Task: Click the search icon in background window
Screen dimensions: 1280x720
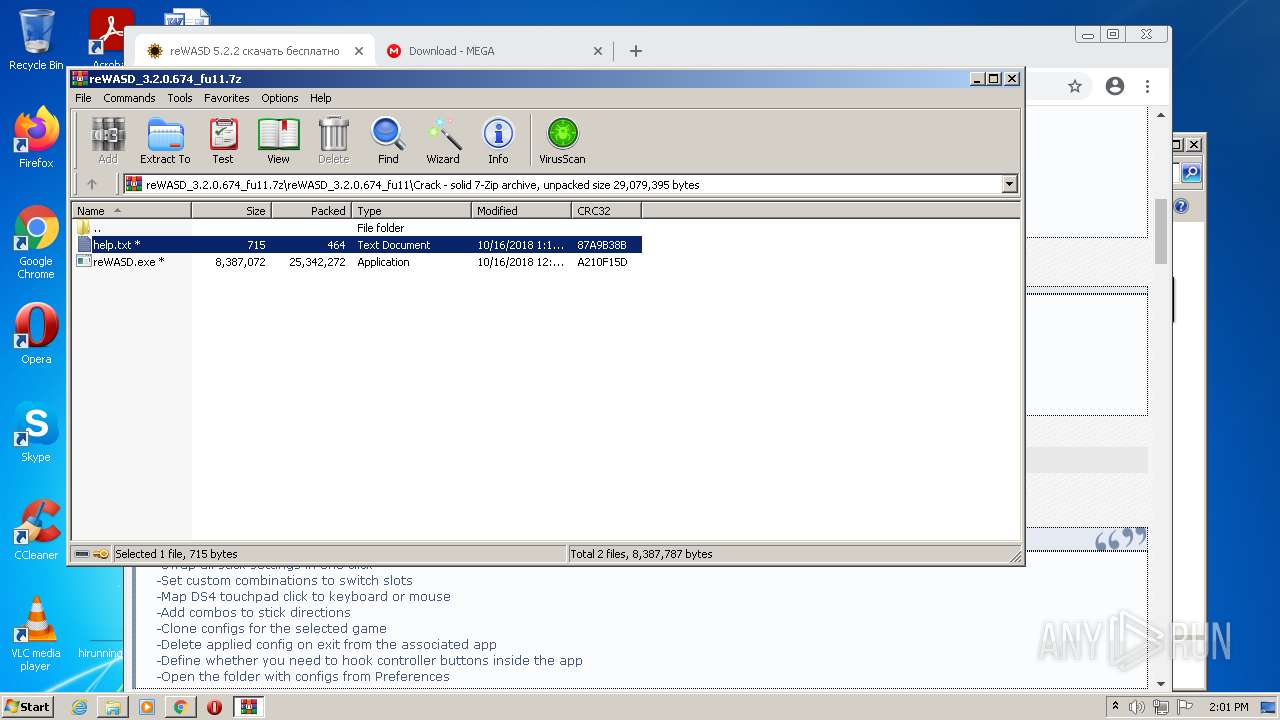Action: pos(1190,173)
